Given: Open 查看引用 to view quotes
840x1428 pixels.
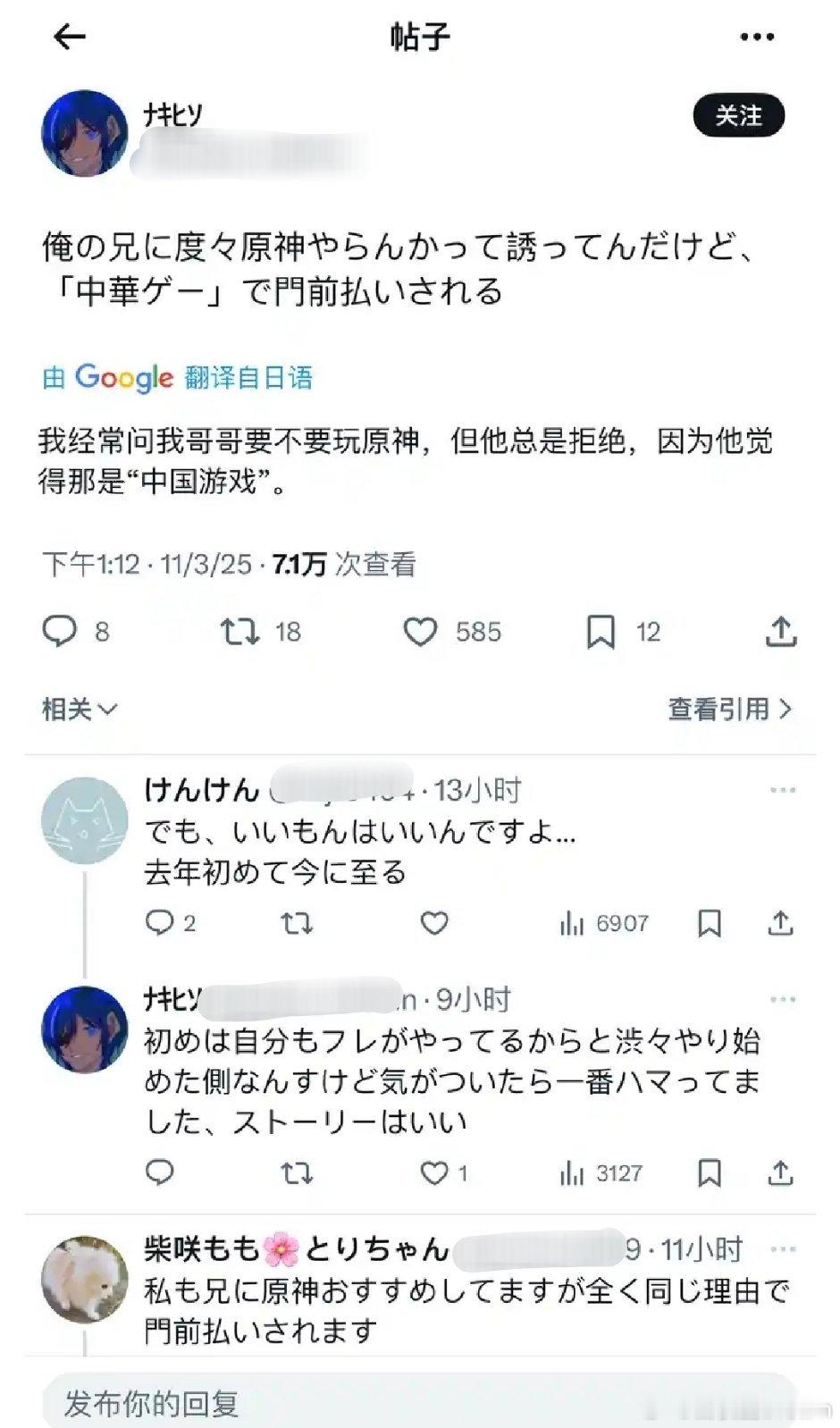Looking at the screenshot, I should (730, 710).
